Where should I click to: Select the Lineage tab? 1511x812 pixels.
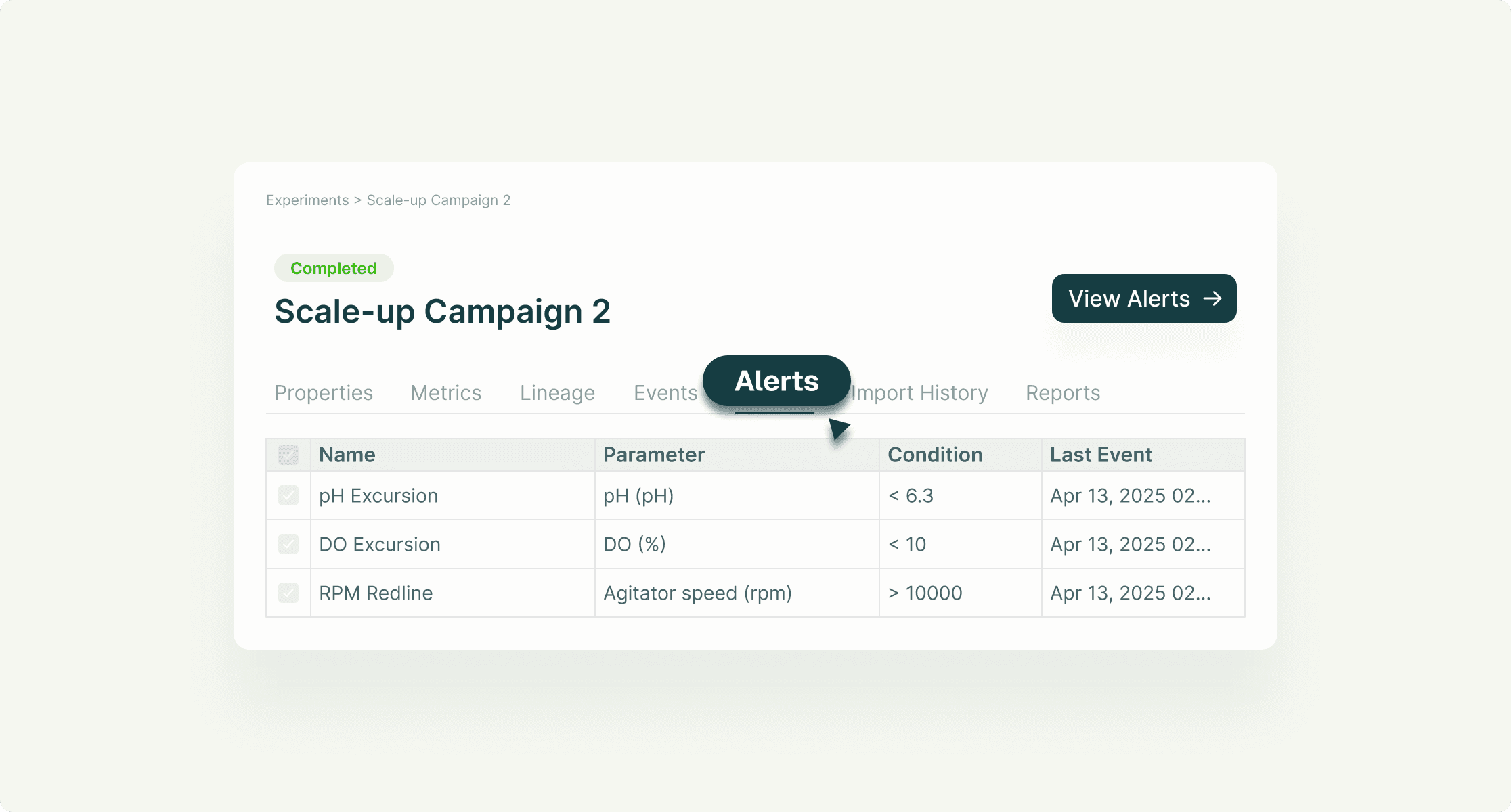(x=556, y=392)
